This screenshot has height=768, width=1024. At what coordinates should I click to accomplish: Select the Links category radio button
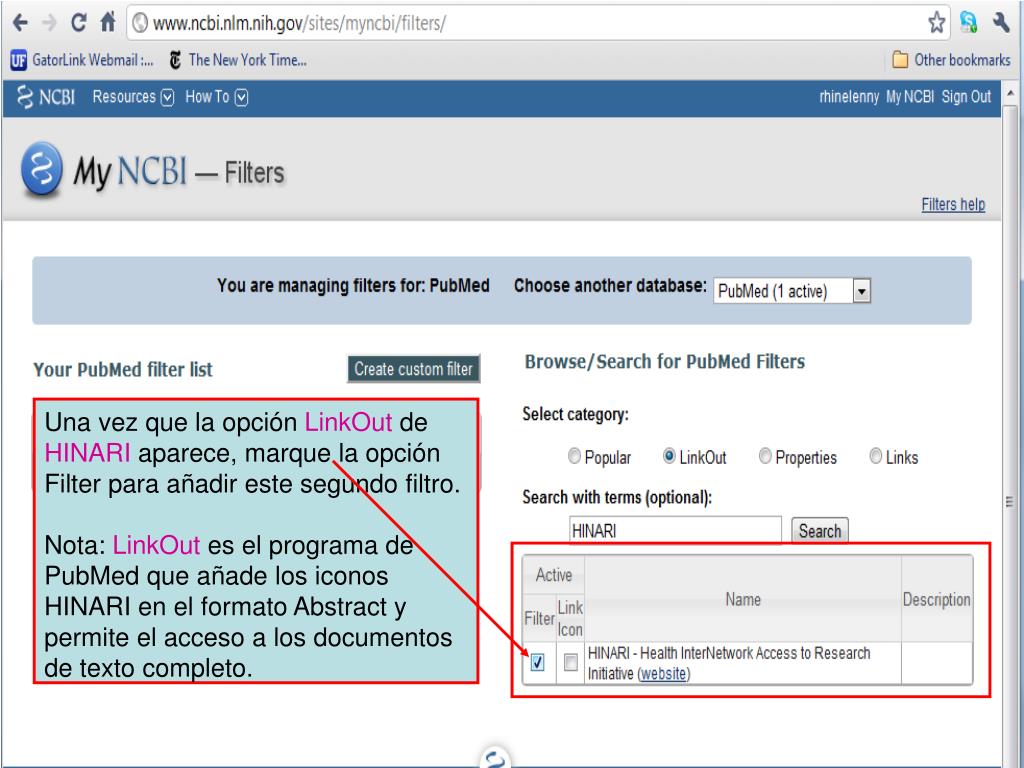[x=875, y=456]
